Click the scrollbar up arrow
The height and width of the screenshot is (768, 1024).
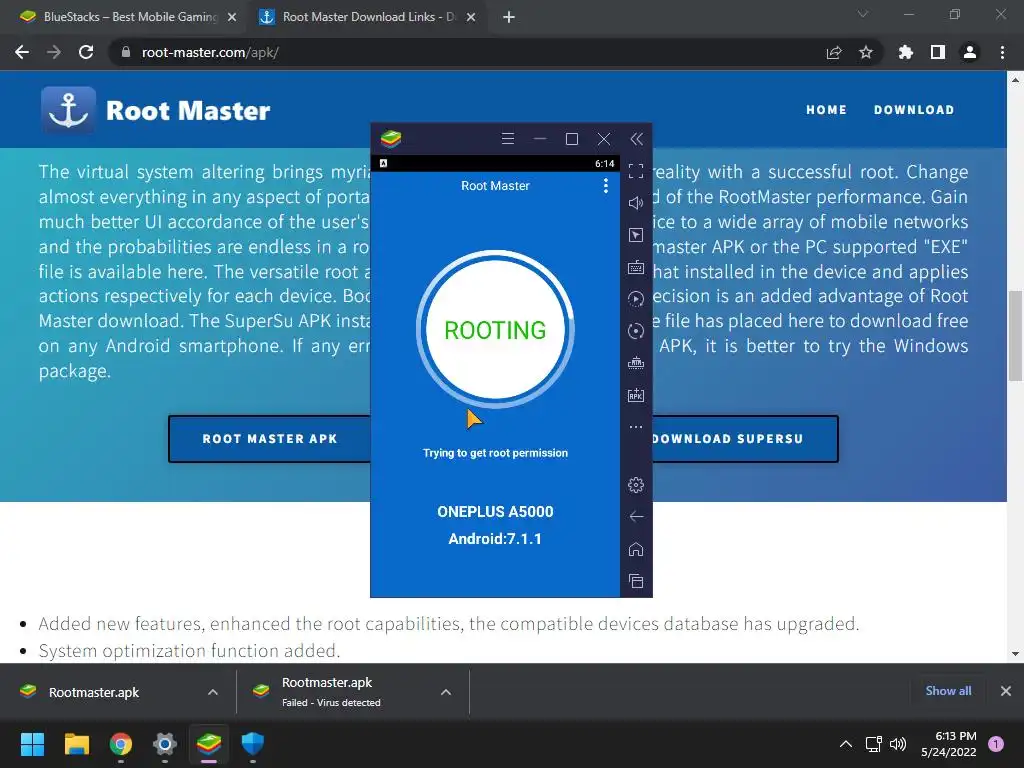(1015, 80)
